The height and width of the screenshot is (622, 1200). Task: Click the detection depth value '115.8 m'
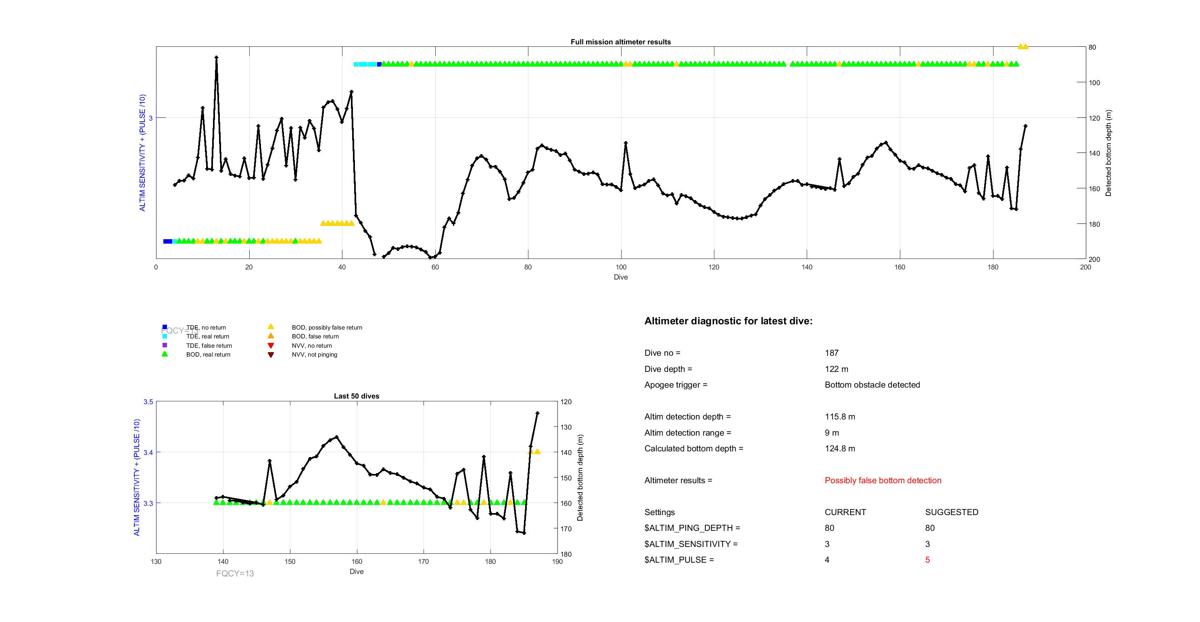[840, 417]
